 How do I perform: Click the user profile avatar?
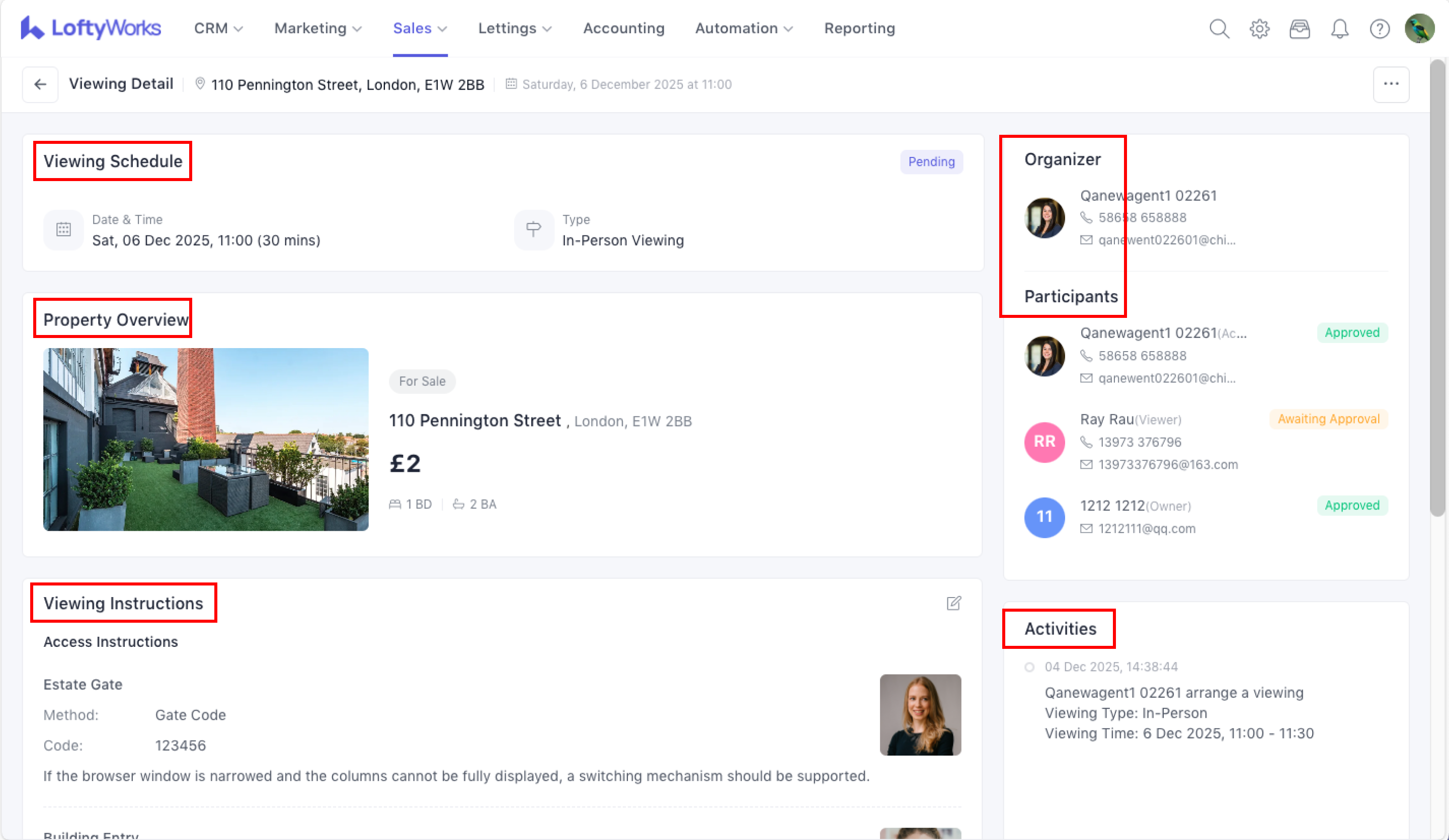coord(1418,28)
